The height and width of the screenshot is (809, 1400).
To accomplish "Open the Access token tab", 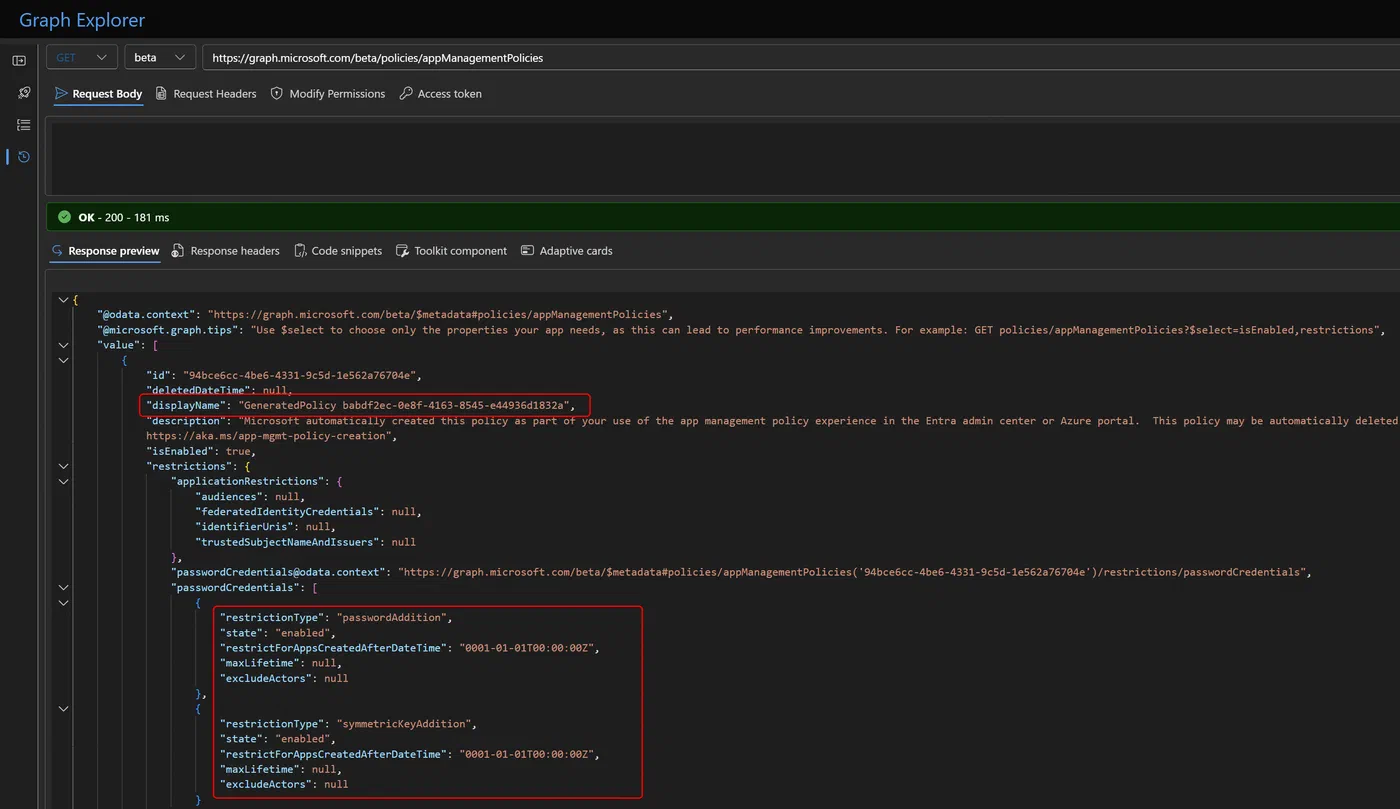I will (440, 93).
